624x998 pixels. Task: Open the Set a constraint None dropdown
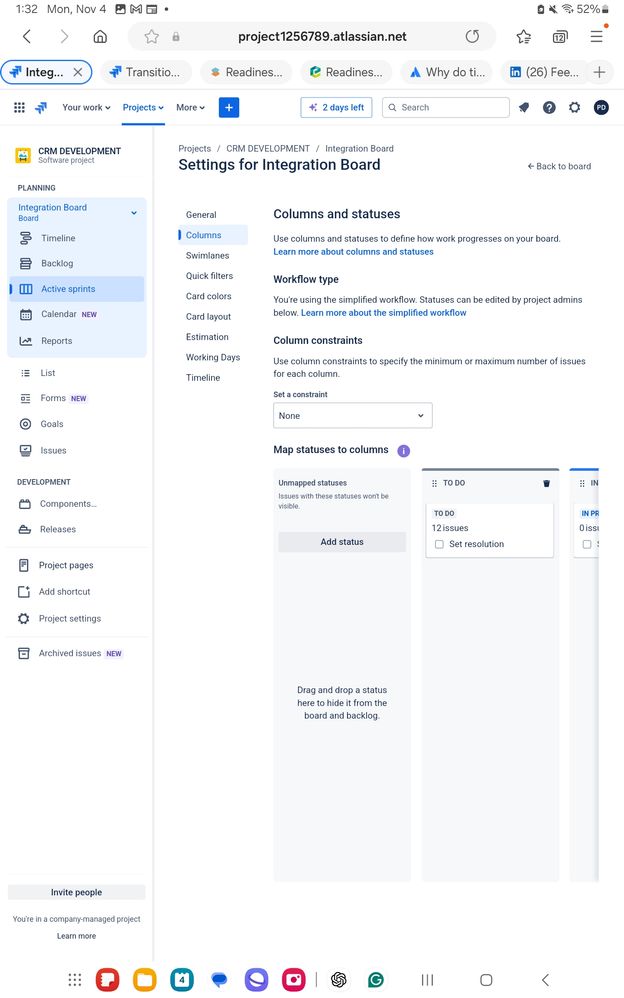point(353,416)
